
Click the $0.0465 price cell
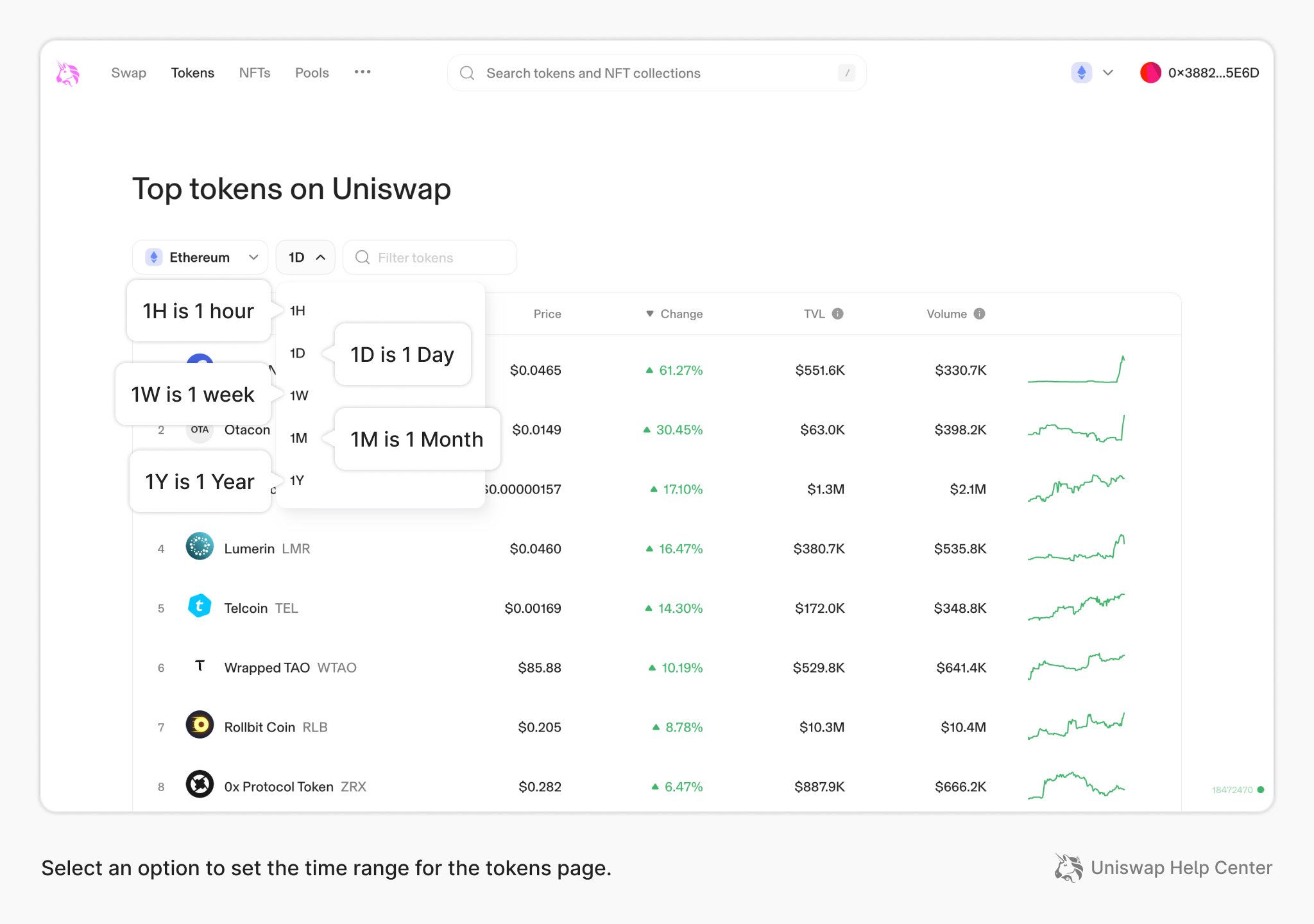tap(536, 370)
